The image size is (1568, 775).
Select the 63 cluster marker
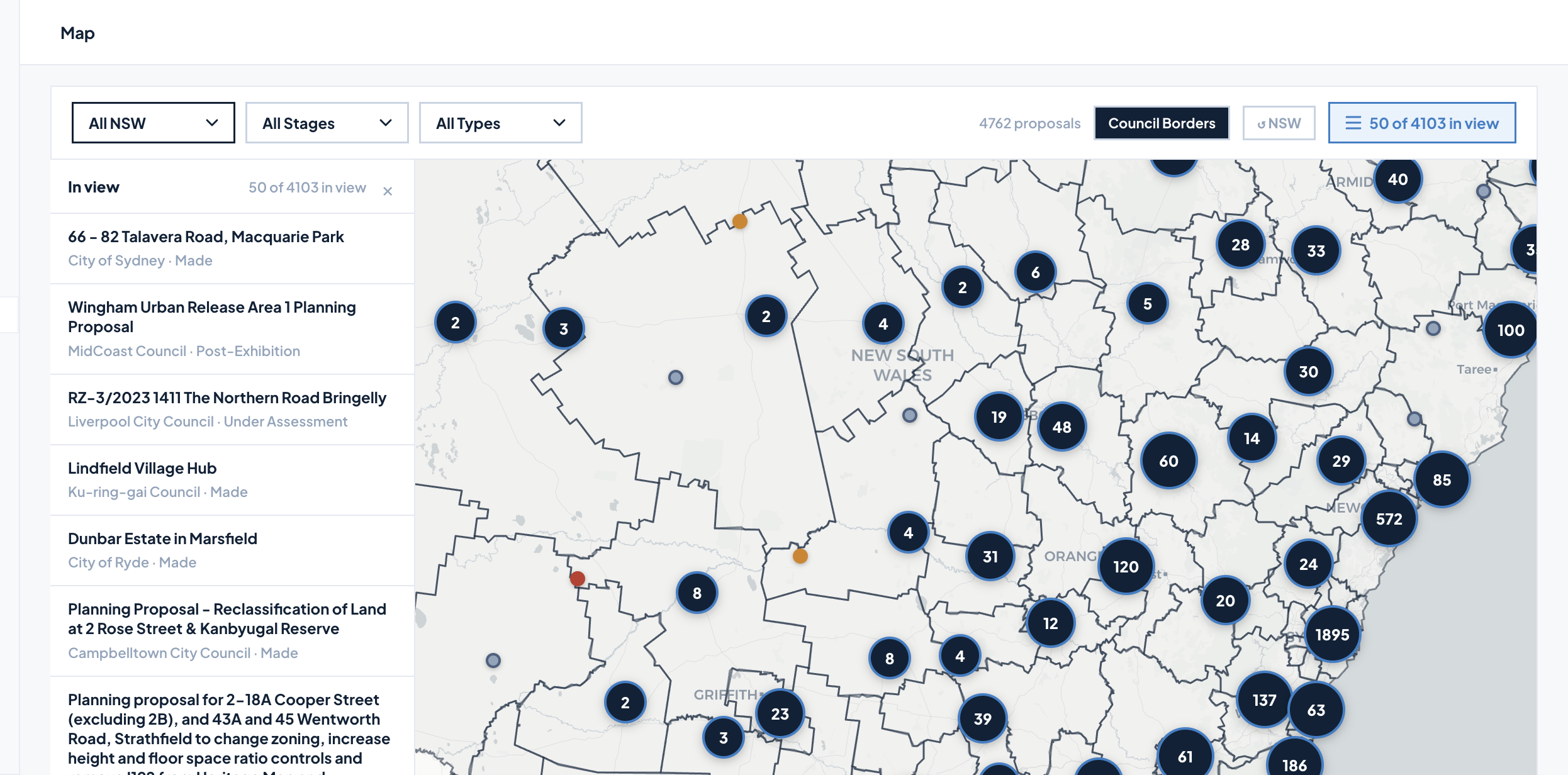point(1316,710)
